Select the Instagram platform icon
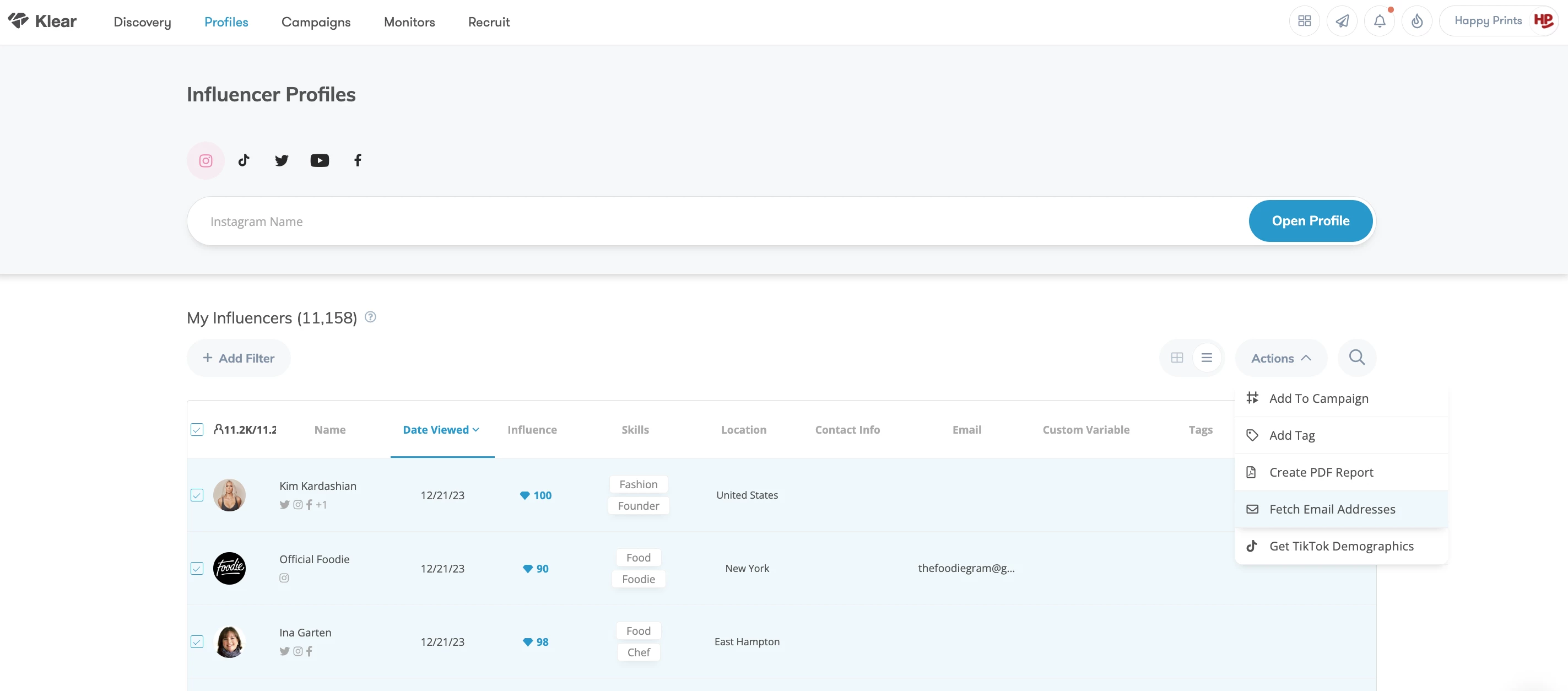Viewport: 1568px width, 691px height. (x=206, y=161)
